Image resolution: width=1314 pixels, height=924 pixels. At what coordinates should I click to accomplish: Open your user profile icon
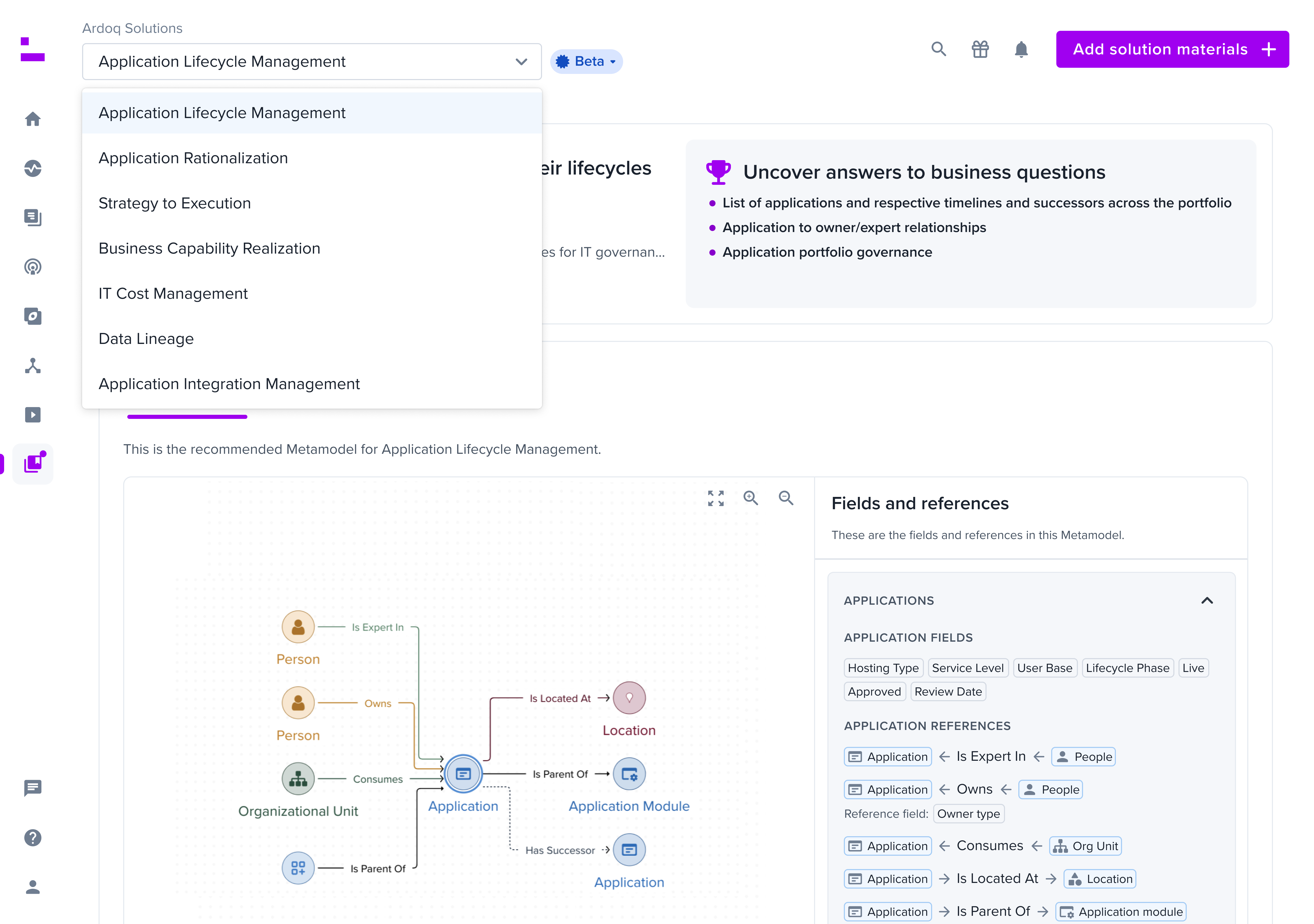click(33, 887)
